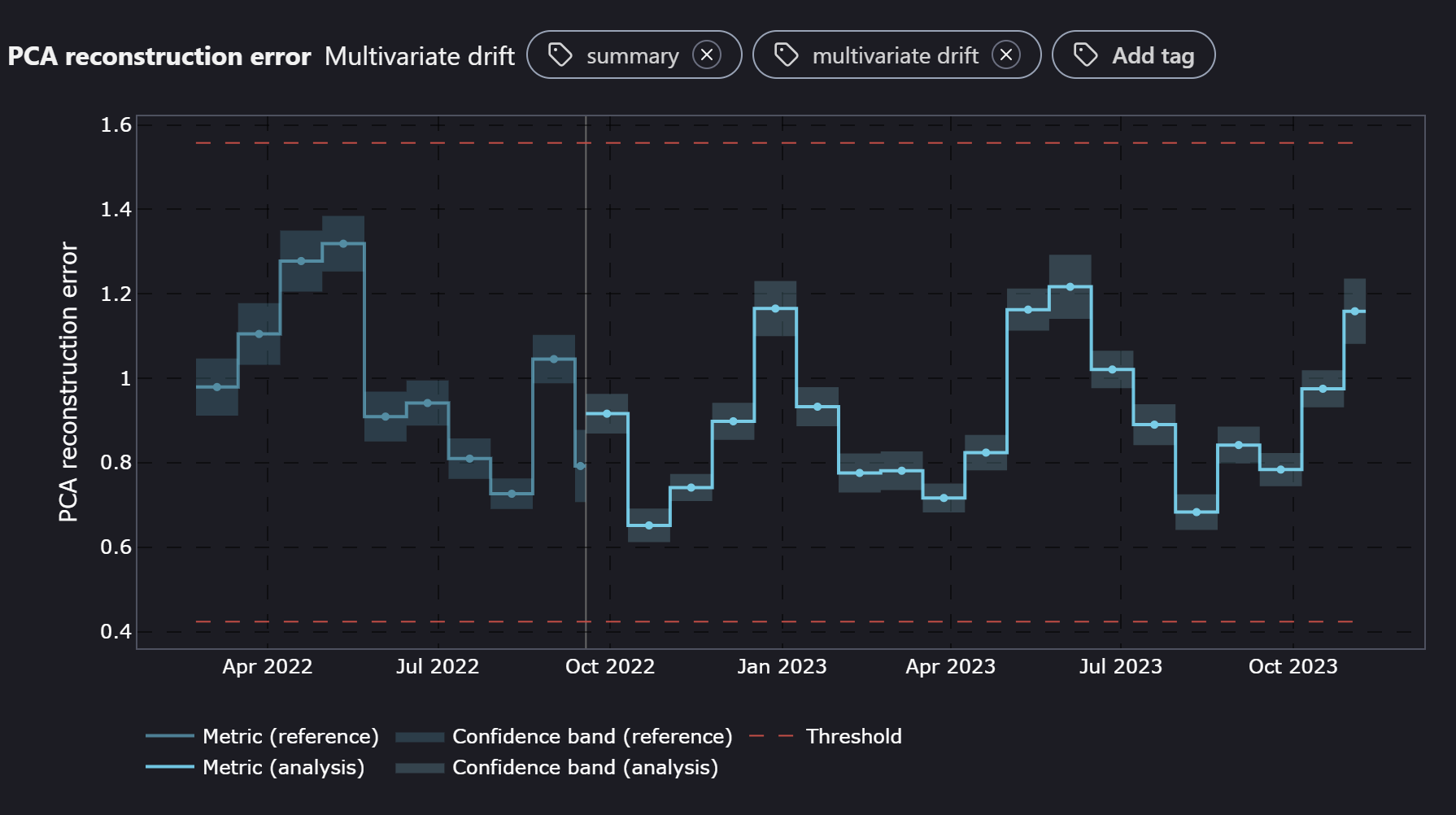Click the first reference data point near 0.98

point(216,387)
